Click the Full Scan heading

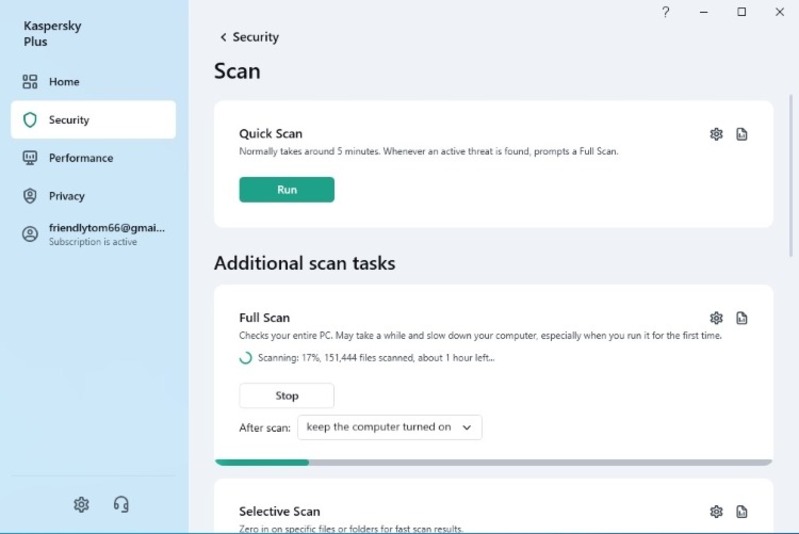[264, 317]
